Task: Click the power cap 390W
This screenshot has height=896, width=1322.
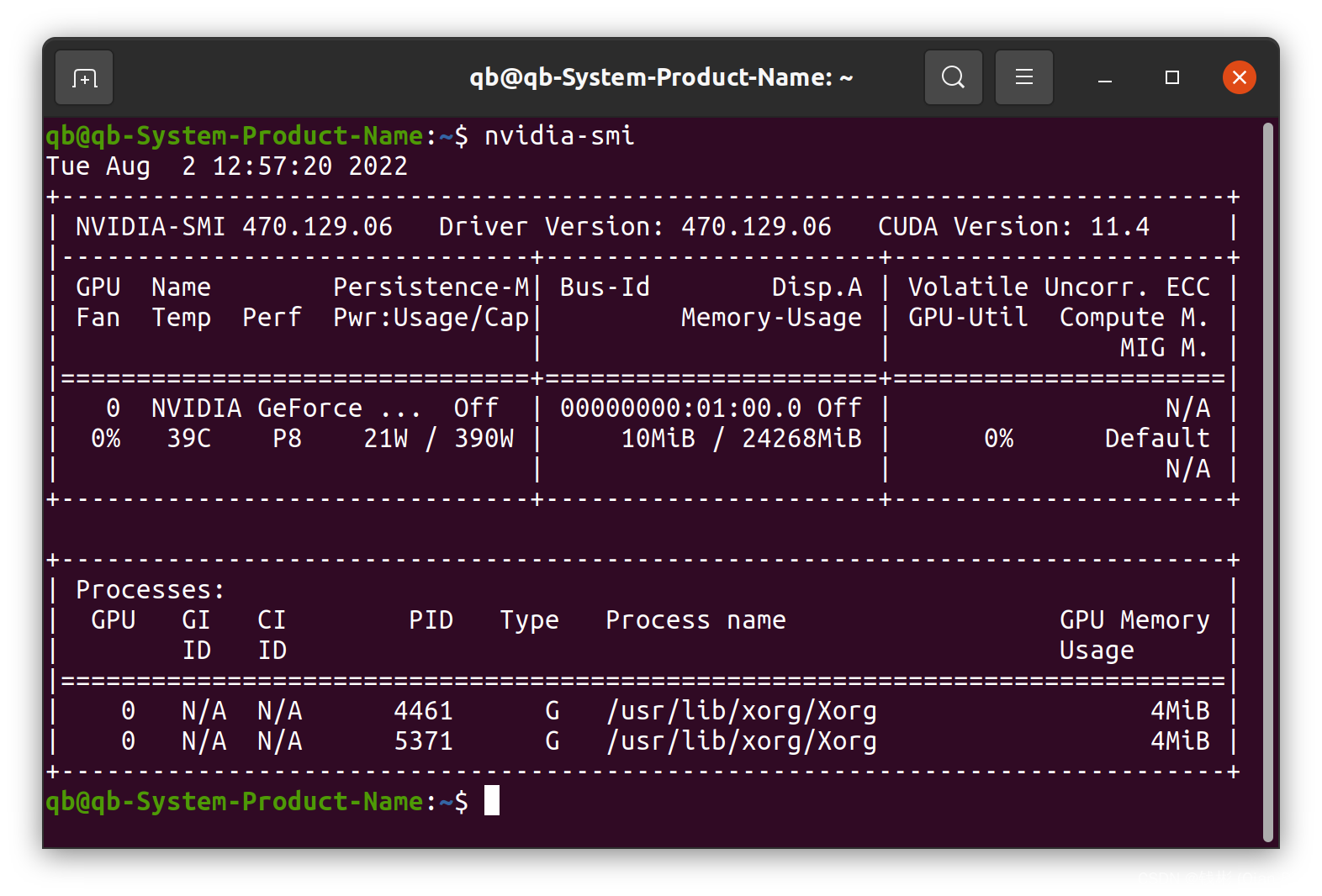Action: coord(484,438)
